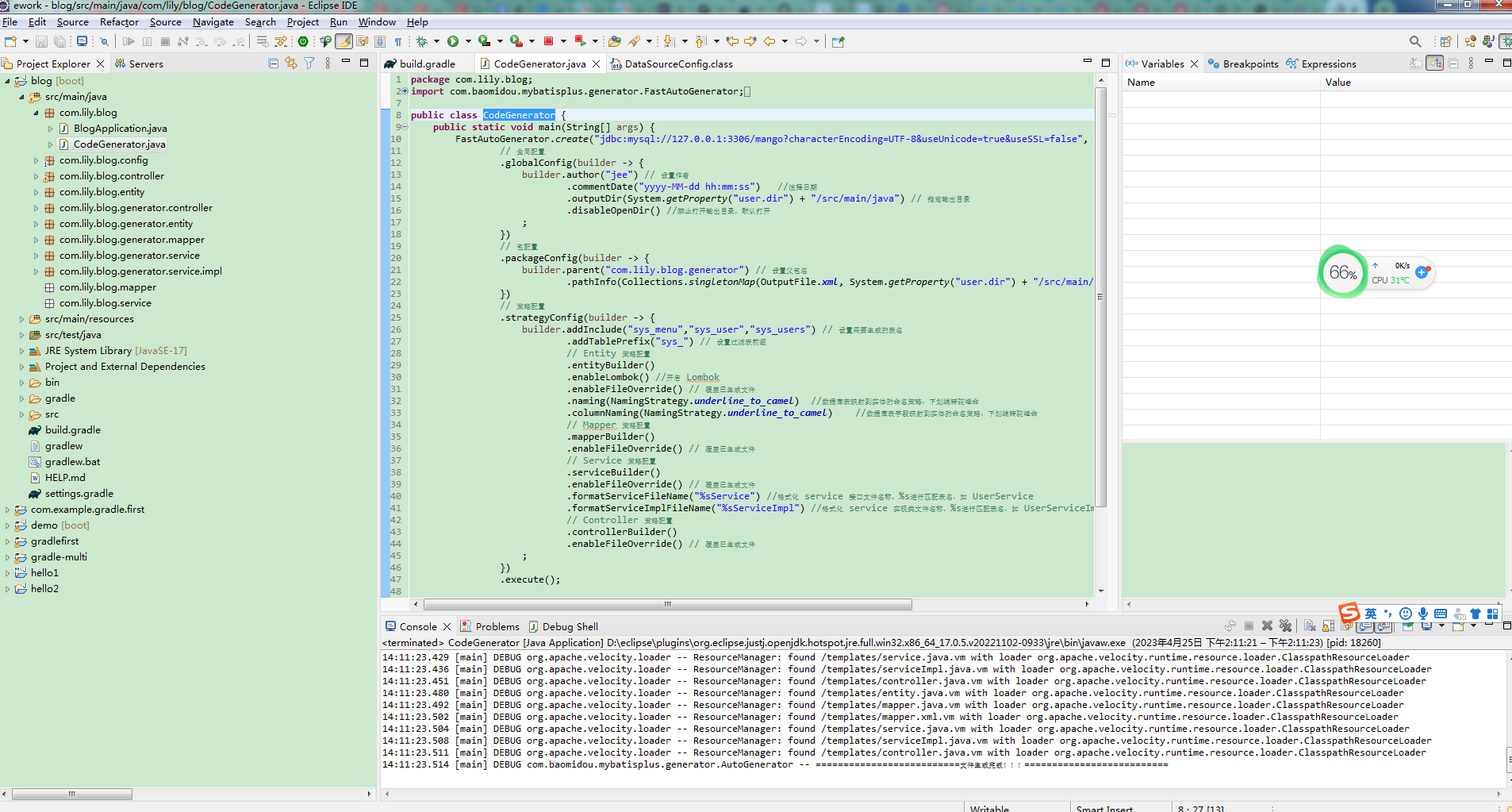Viewport: 1512px width, 812px height.
Task: Click the Save All toolbar icon
Action: click(x=59, y=41)
